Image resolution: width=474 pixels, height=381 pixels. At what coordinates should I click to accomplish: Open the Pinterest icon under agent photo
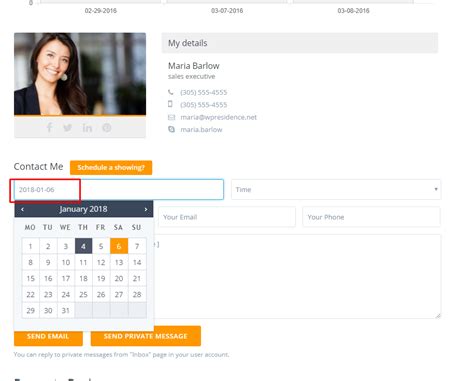point(107,128)
